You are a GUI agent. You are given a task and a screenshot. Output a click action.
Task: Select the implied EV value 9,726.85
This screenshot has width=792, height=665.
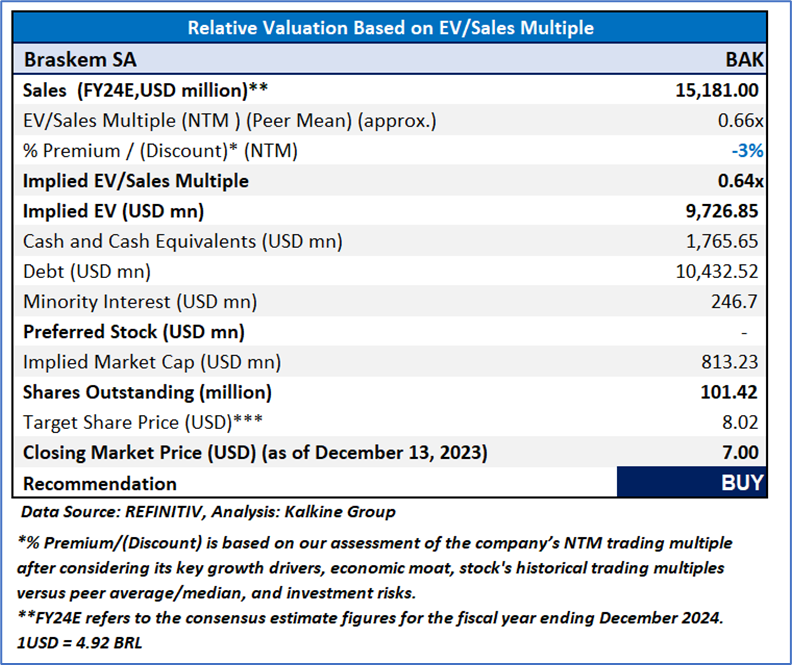pyautogui.click(x=722, y=211)
